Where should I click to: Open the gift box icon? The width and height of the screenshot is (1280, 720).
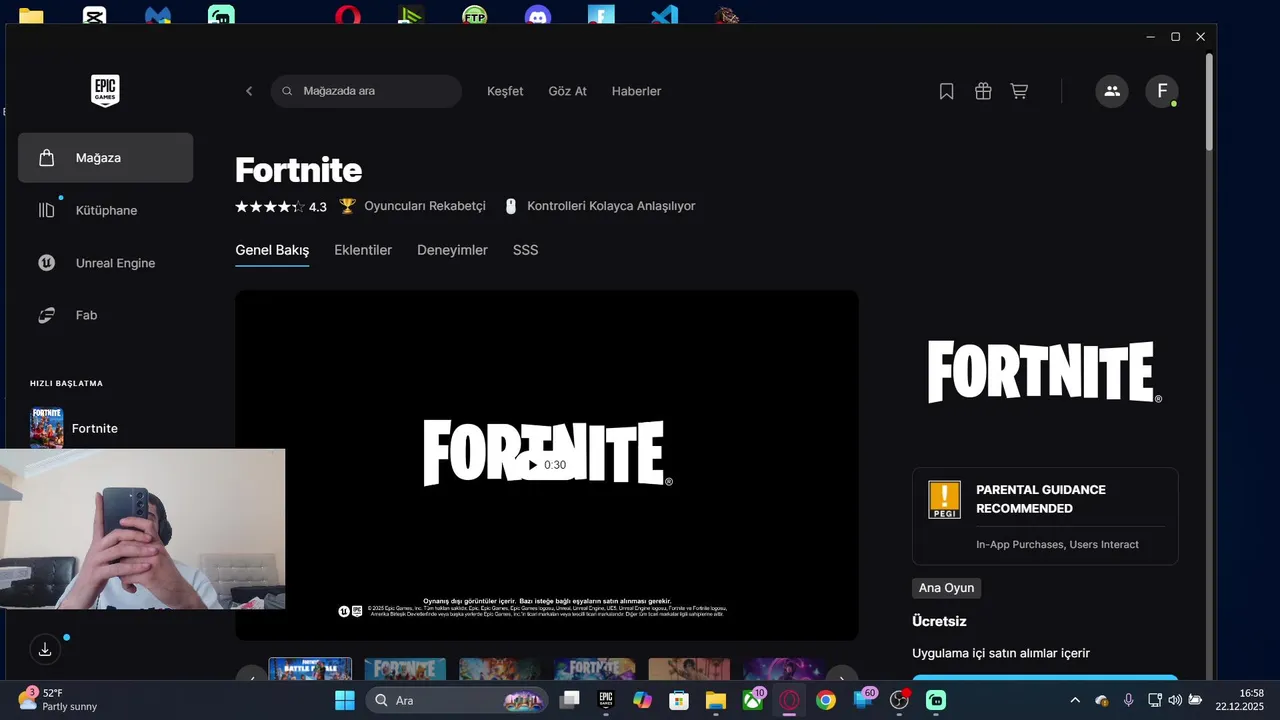(983, 91)
